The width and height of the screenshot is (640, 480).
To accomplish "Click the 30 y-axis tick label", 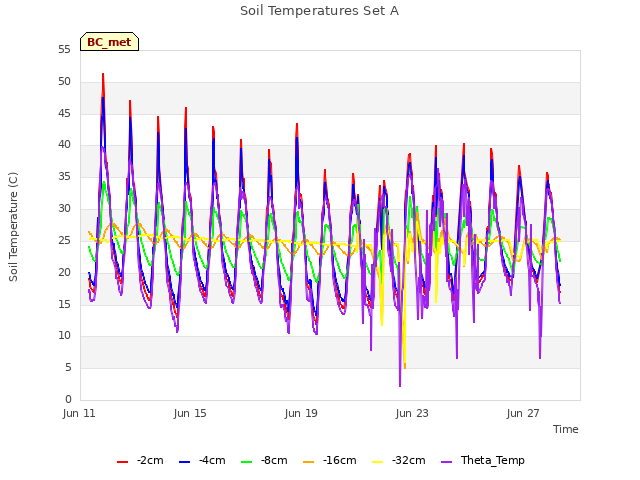I will click(64, 209).
